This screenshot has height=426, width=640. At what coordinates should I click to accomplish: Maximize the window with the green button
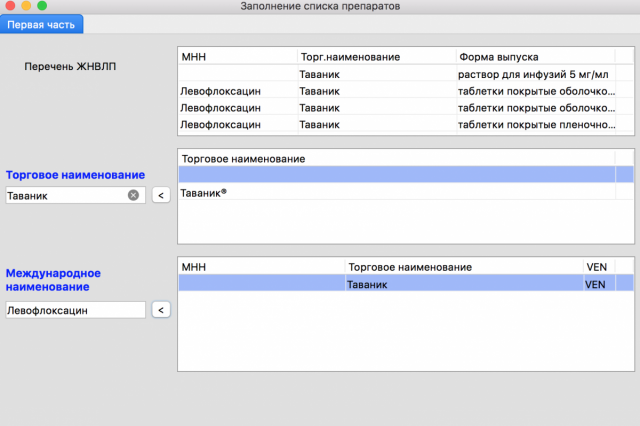[42, 5]
